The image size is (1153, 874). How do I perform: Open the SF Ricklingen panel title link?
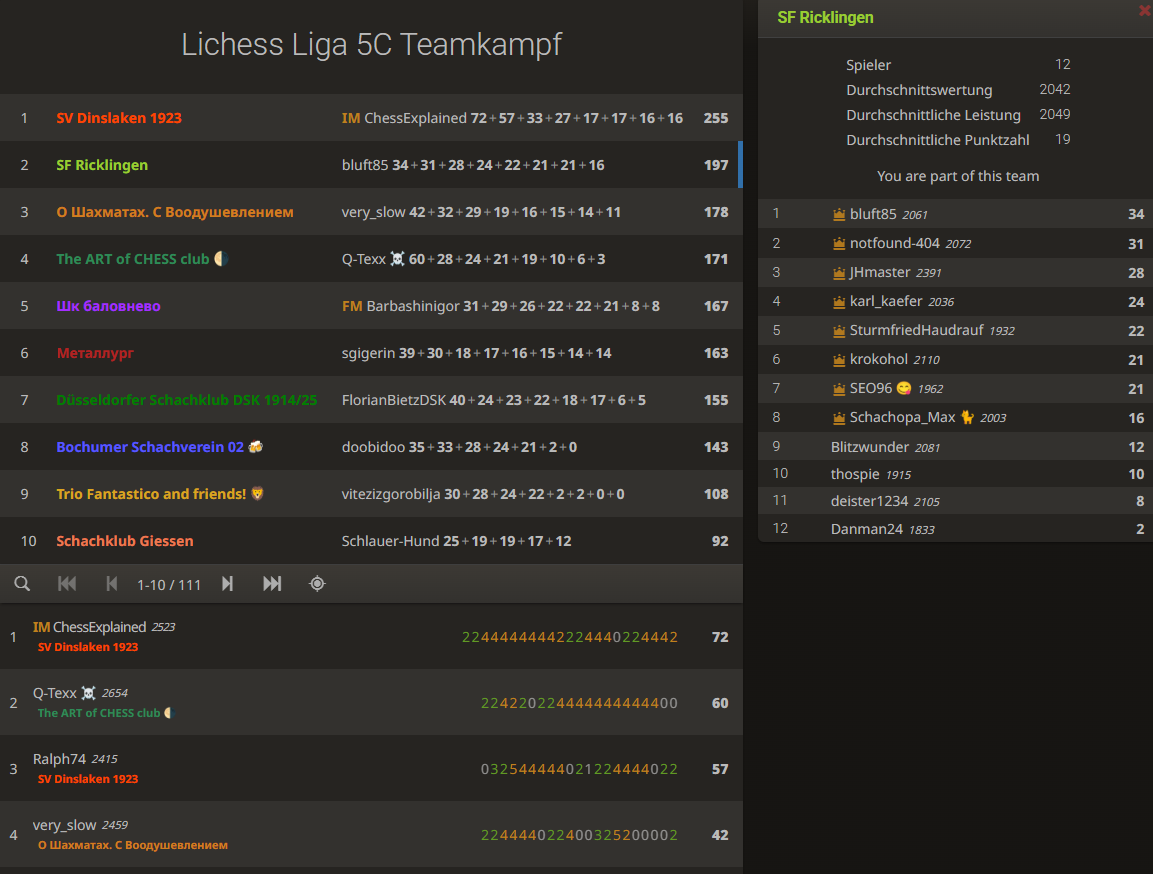825,18
